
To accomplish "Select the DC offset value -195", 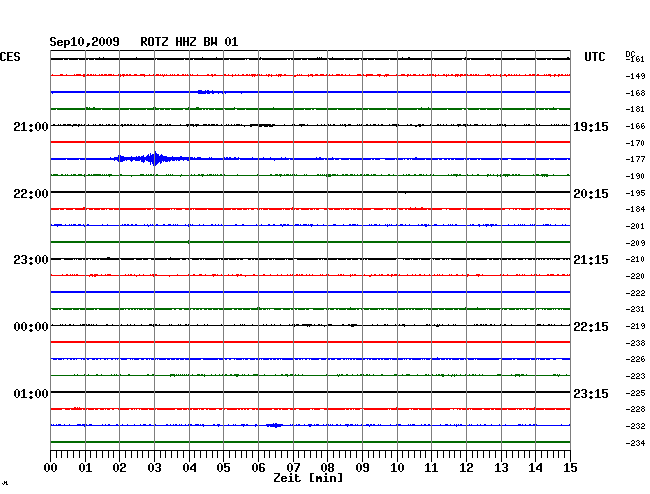I will click(x=635, y=193).
